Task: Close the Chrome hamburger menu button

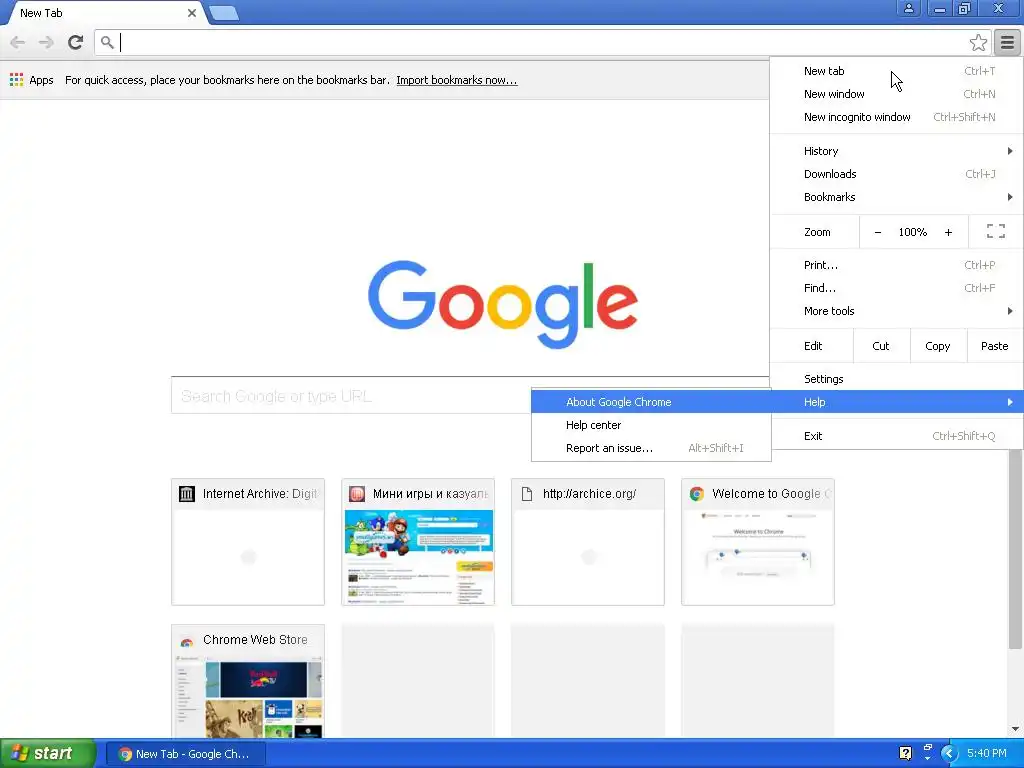Action: tap(1007, 42)
